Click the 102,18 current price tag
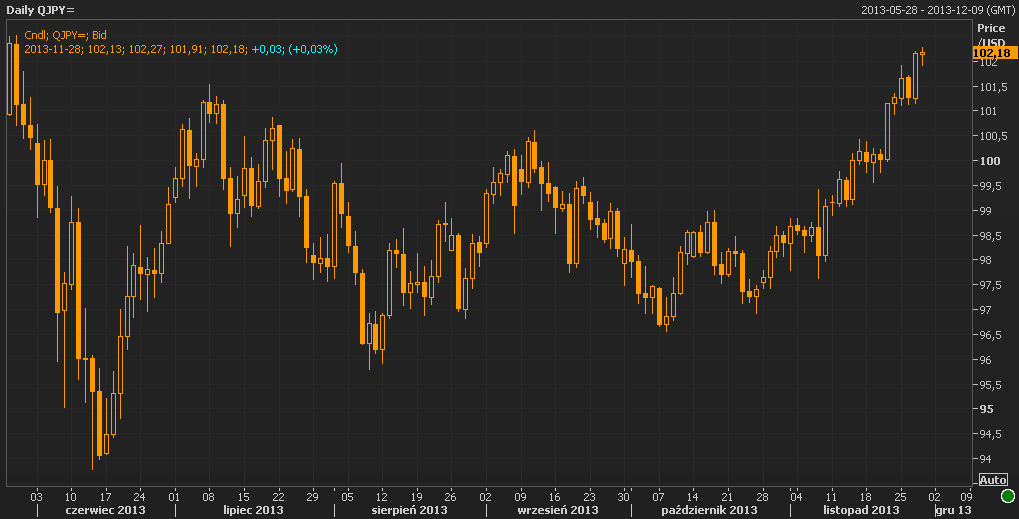This screenshot has height=519, width=1019. point(994,53)
